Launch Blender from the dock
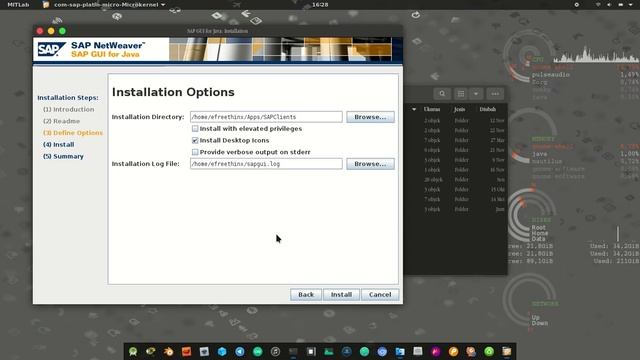 (169, 351)
